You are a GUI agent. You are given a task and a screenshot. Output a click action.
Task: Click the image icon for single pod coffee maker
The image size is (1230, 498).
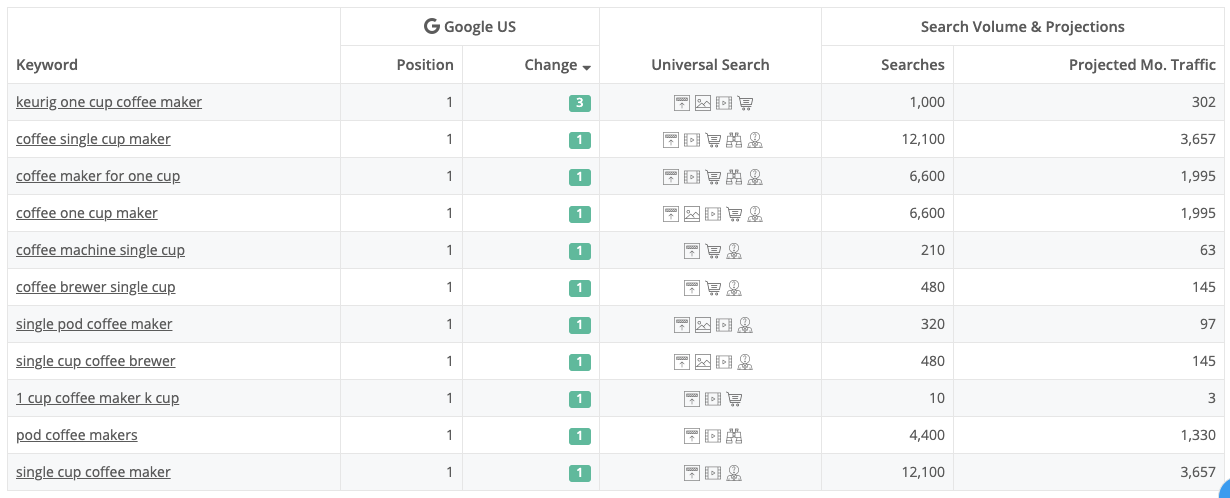tap(703, 324)
